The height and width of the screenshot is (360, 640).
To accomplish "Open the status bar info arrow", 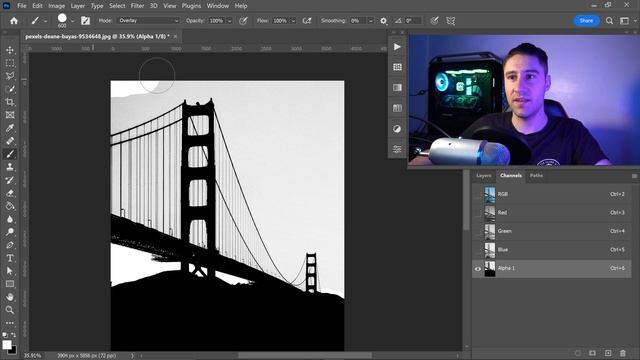I will (133, 356).
